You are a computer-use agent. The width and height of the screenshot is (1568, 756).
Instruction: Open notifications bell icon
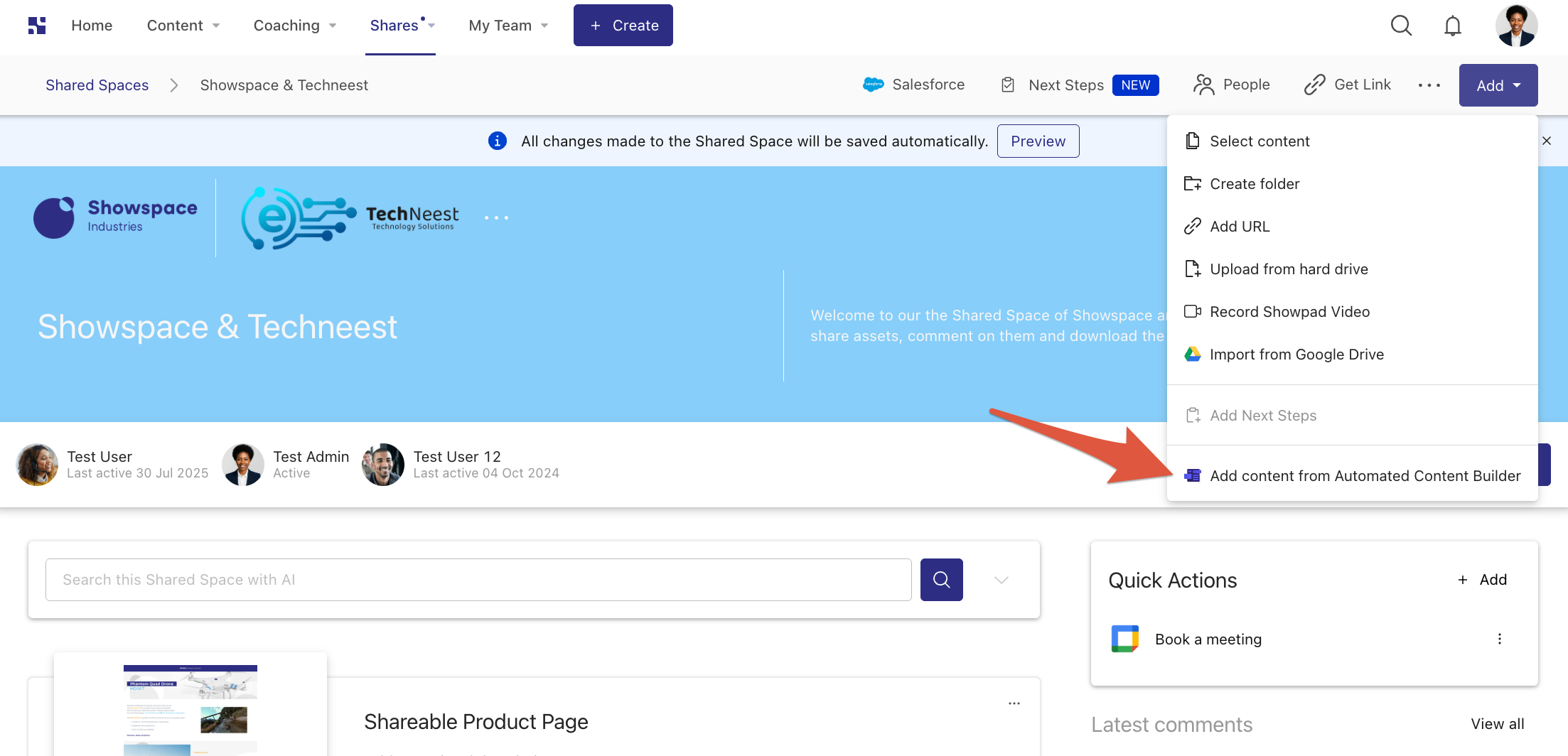click(x=1453, y=26)
